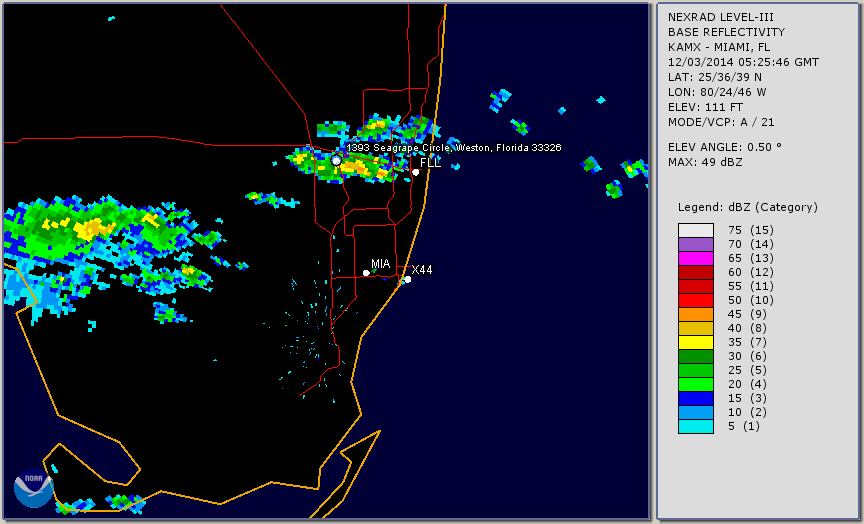Click 'ELEV ANGLE: 0.50' text
Viewport: 864px width, 524px height.
click(x=725, y=147)
